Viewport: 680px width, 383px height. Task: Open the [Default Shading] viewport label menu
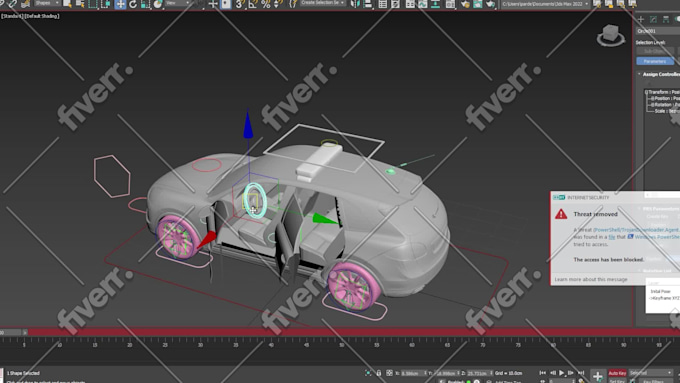41,16
